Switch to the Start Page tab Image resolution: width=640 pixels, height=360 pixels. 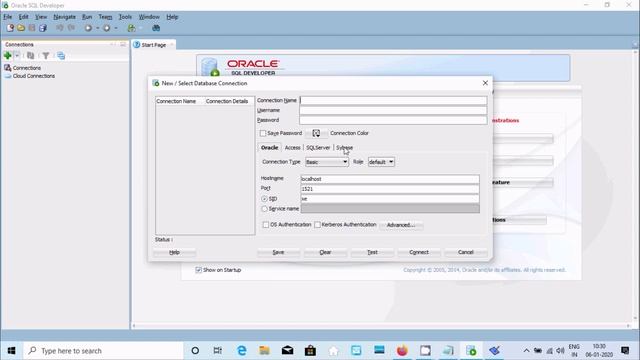click(153, 45)
